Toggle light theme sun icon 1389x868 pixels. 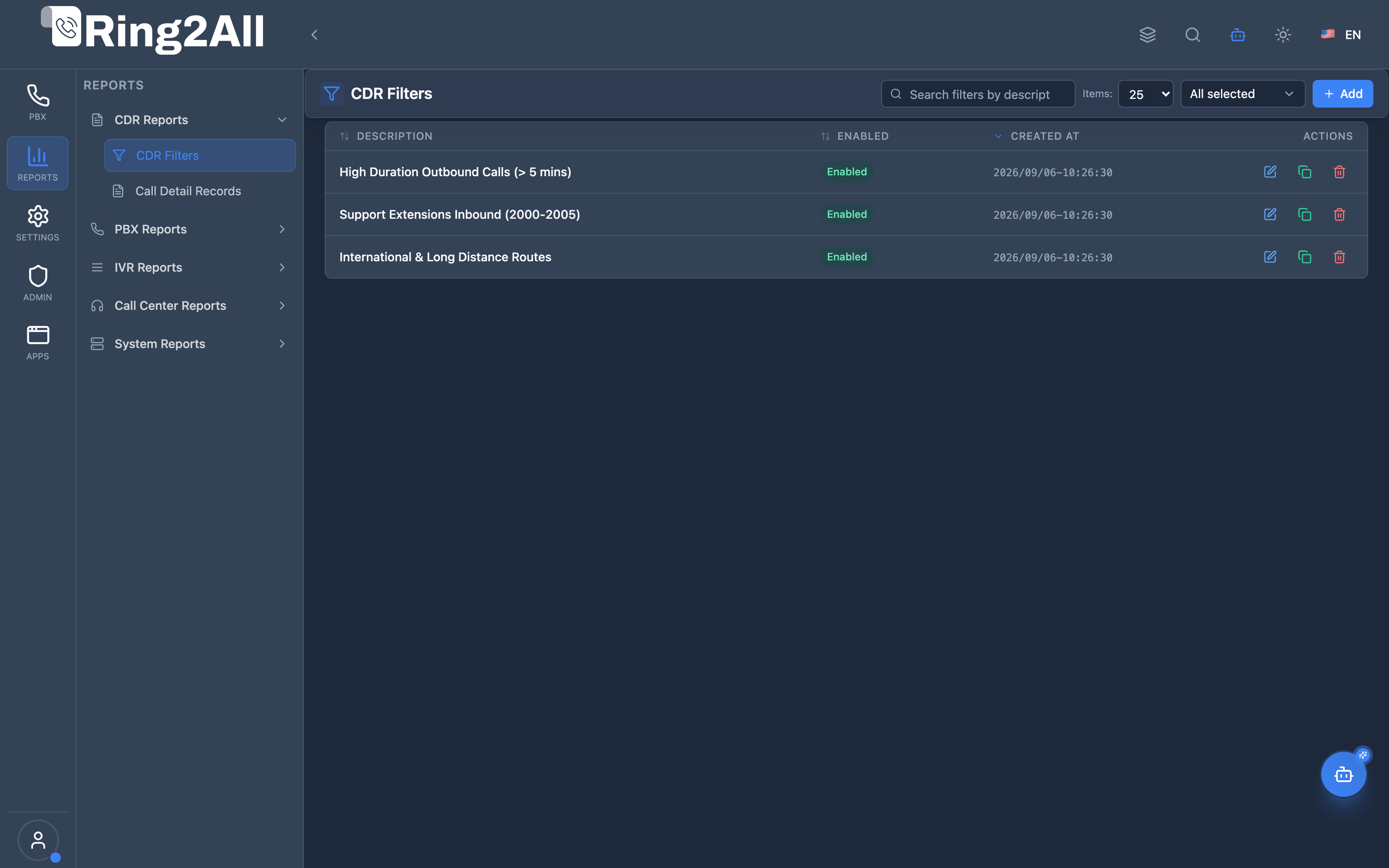[x=1283, y=34]
